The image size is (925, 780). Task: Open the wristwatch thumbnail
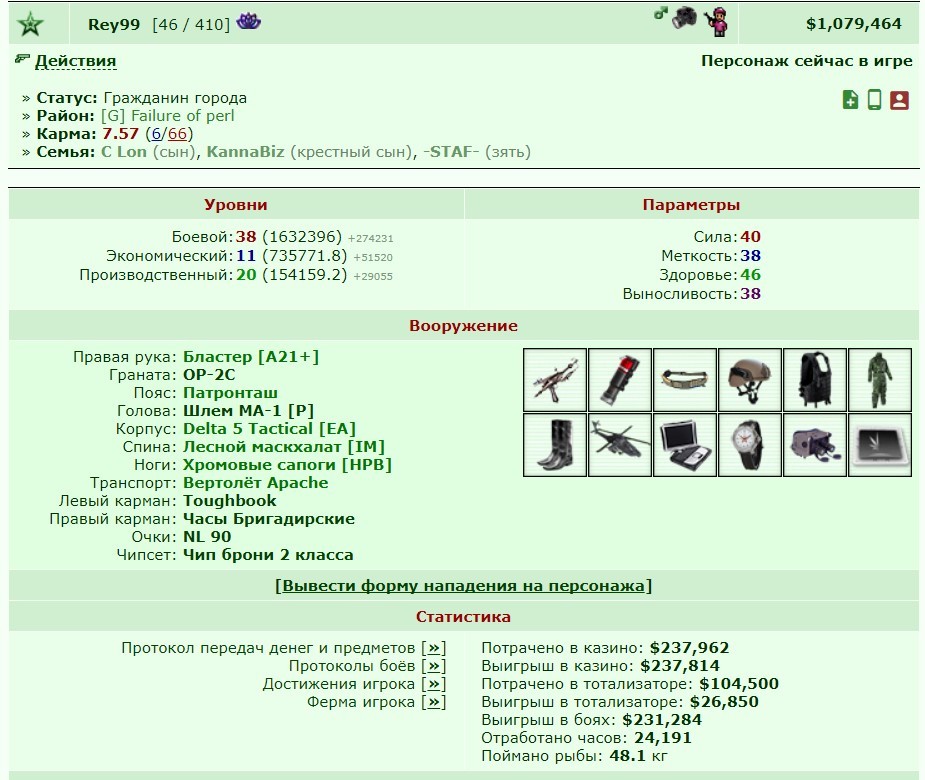(x=749, y=445)
